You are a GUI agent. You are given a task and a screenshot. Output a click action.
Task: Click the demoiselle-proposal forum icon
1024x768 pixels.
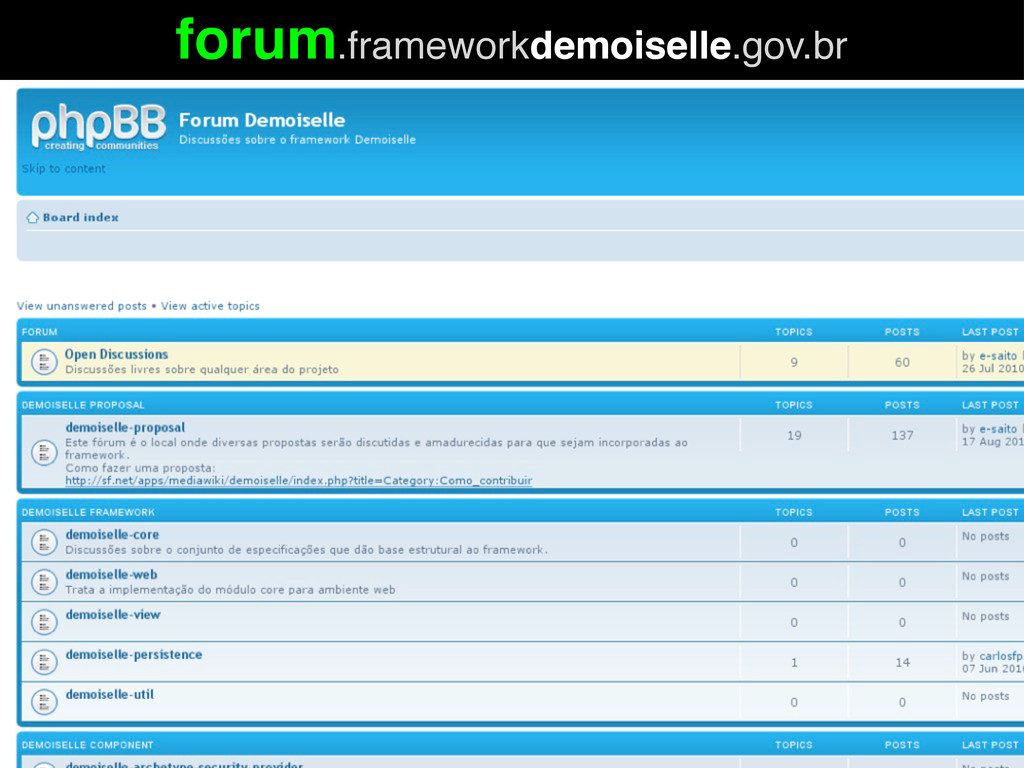[44, 453]
